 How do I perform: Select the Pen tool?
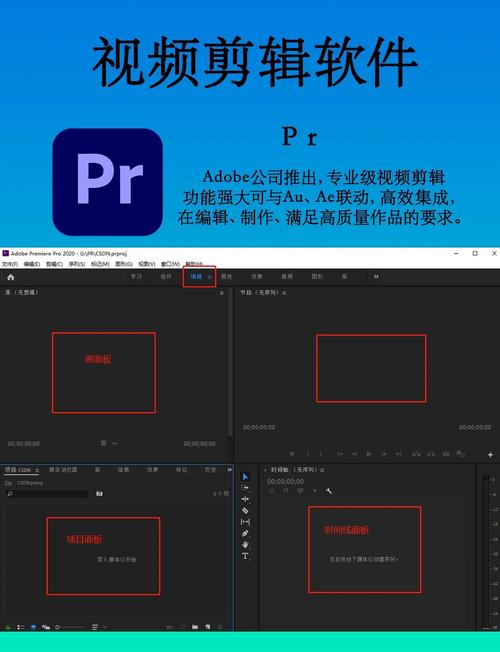tap(245, 533)
